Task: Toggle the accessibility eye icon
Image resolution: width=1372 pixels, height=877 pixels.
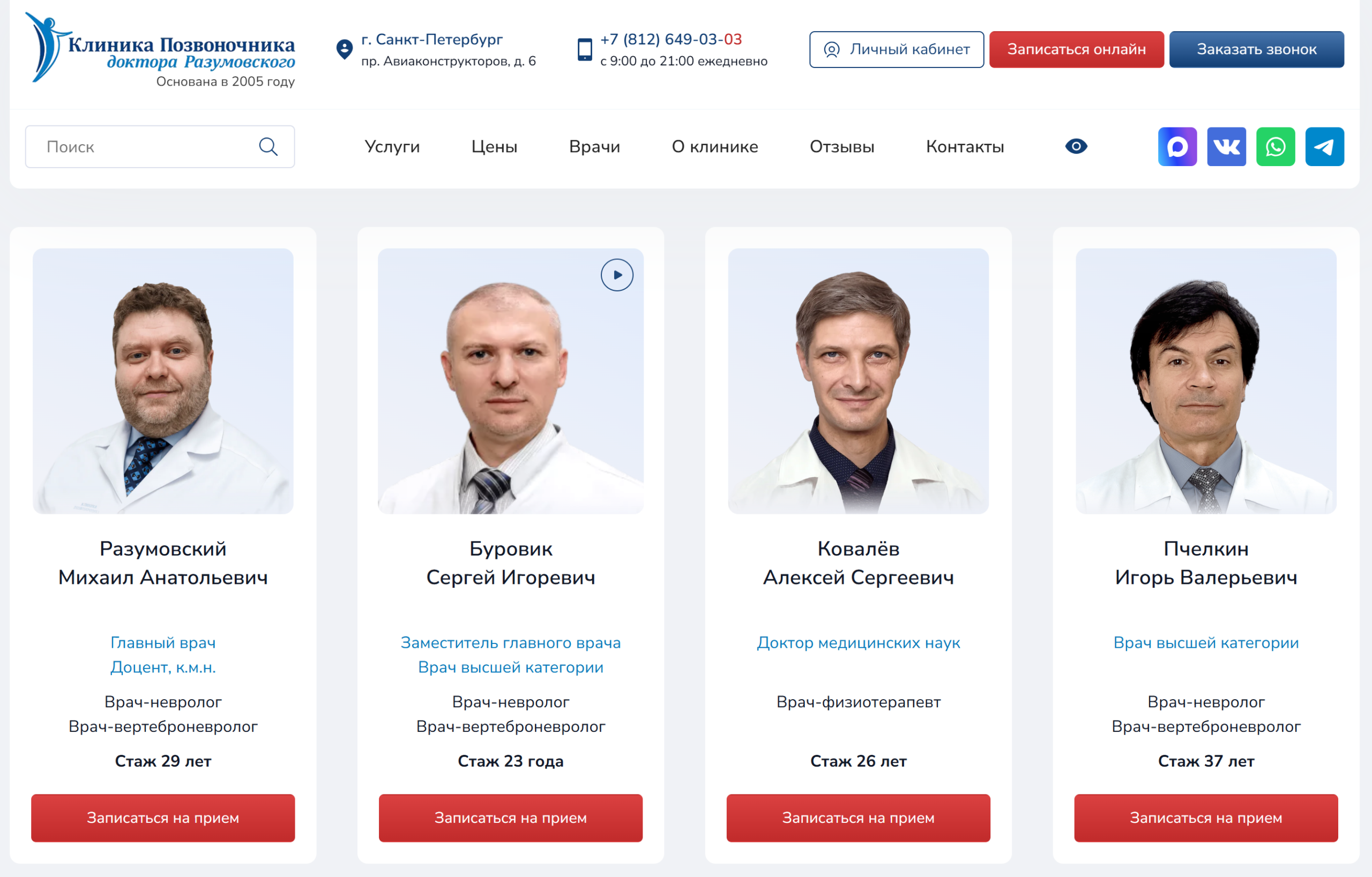Action: [1076, 146]
